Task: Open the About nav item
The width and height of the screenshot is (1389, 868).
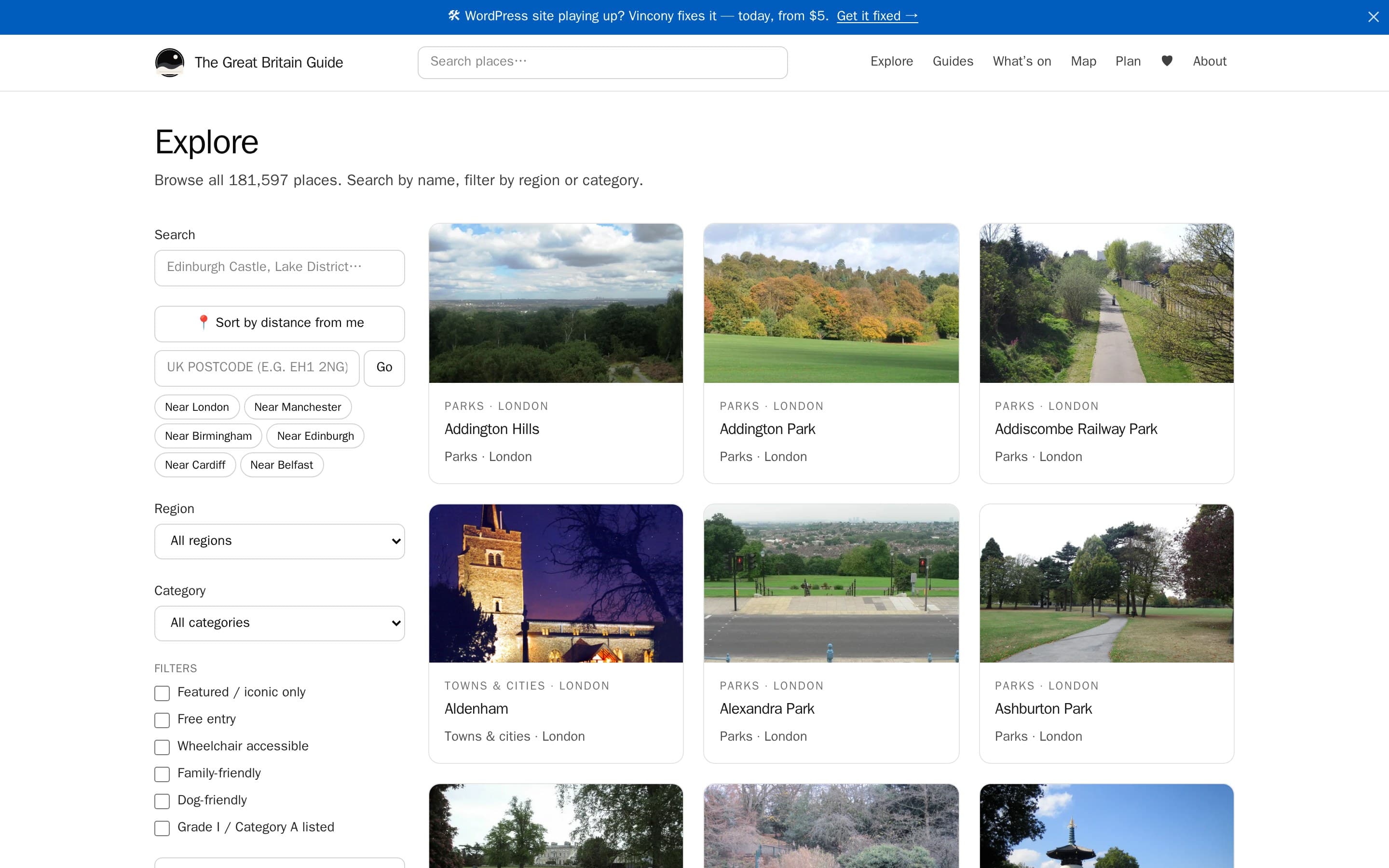Action: pos(1210,61)
